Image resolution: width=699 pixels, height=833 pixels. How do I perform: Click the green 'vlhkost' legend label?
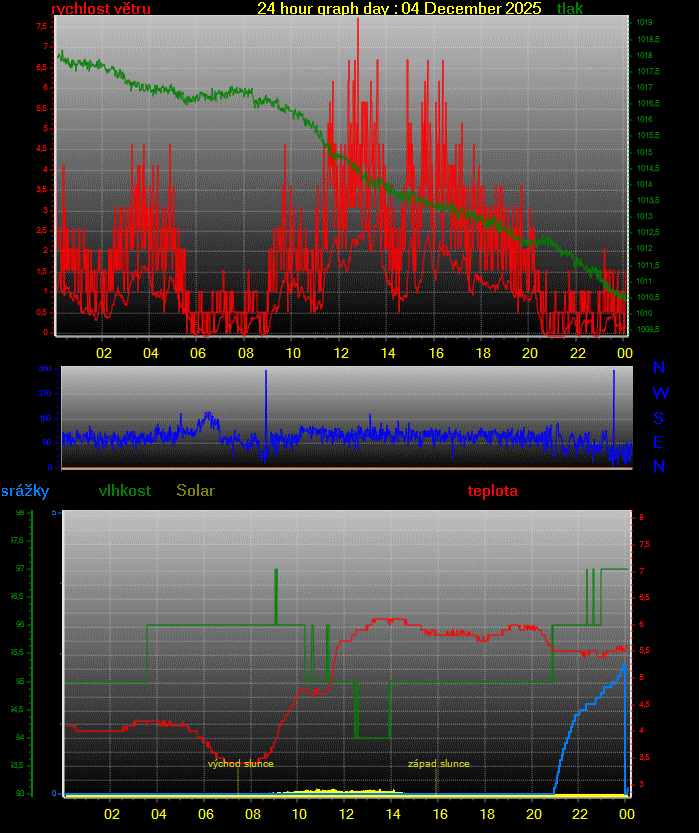[125, 491]
